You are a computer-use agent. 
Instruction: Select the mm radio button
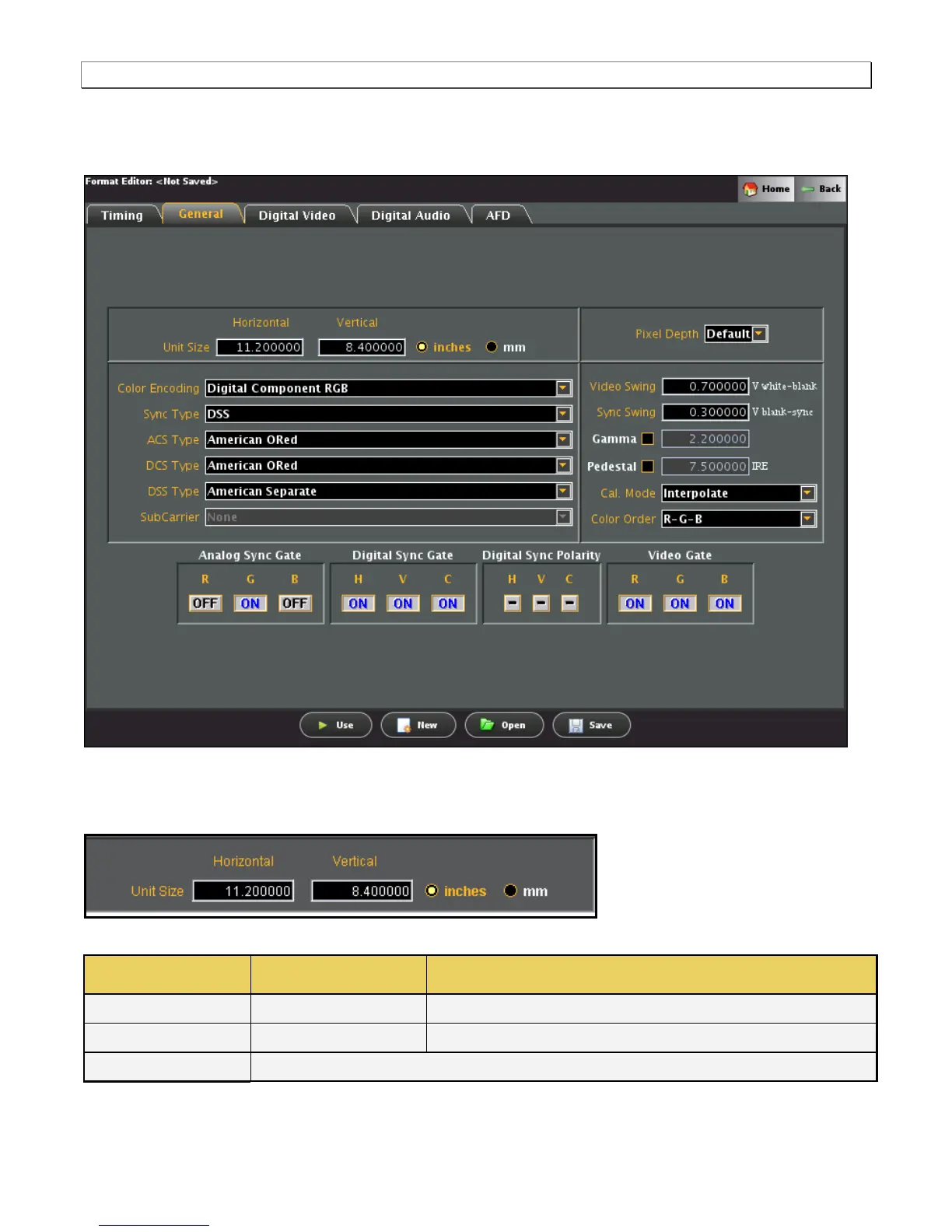[x=492, y=347]
